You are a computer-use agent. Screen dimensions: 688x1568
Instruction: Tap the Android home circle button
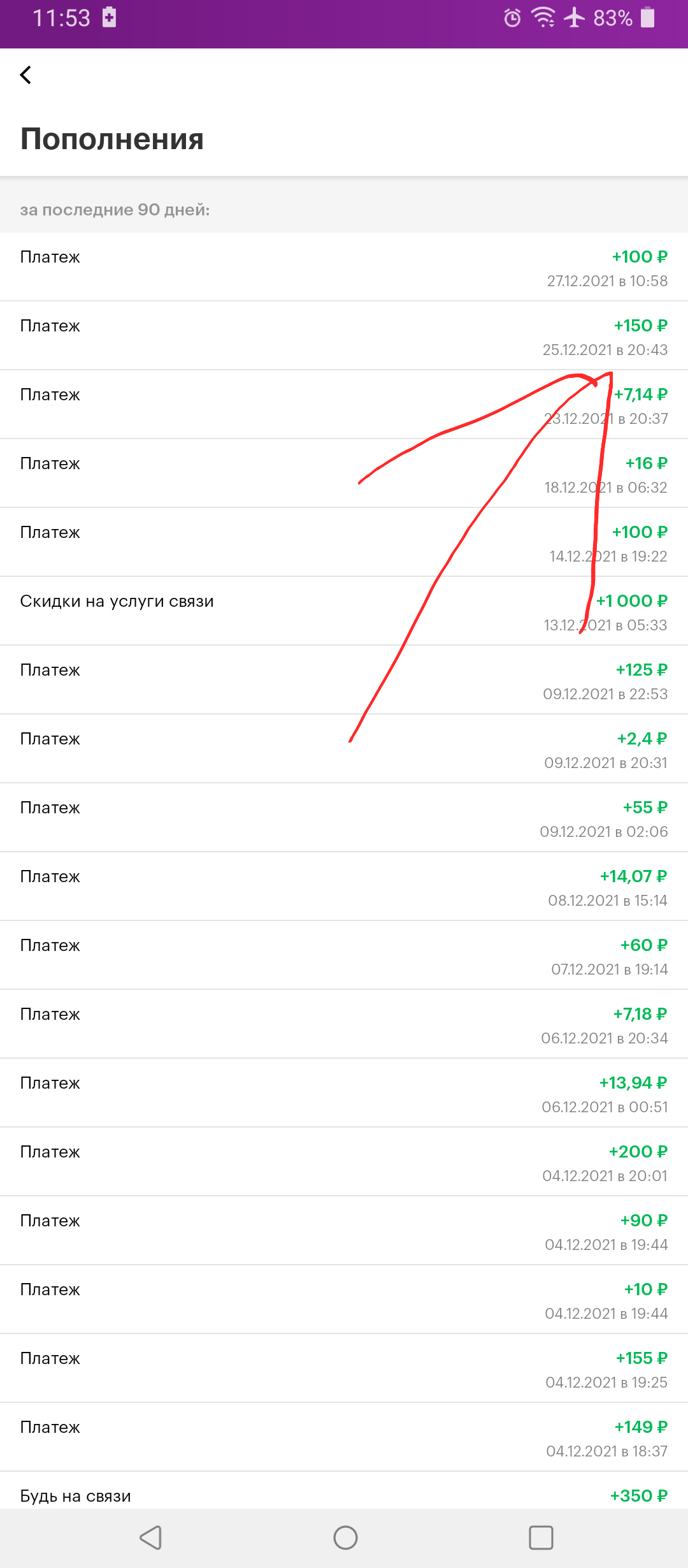345,1537
